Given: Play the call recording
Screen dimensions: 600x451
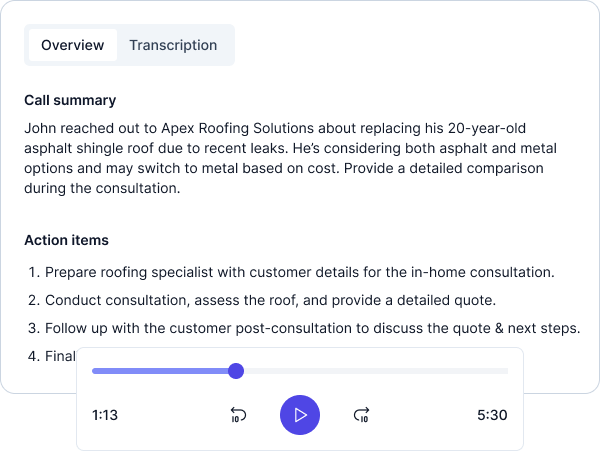Looking at the screenshot, I should (300, 415).
